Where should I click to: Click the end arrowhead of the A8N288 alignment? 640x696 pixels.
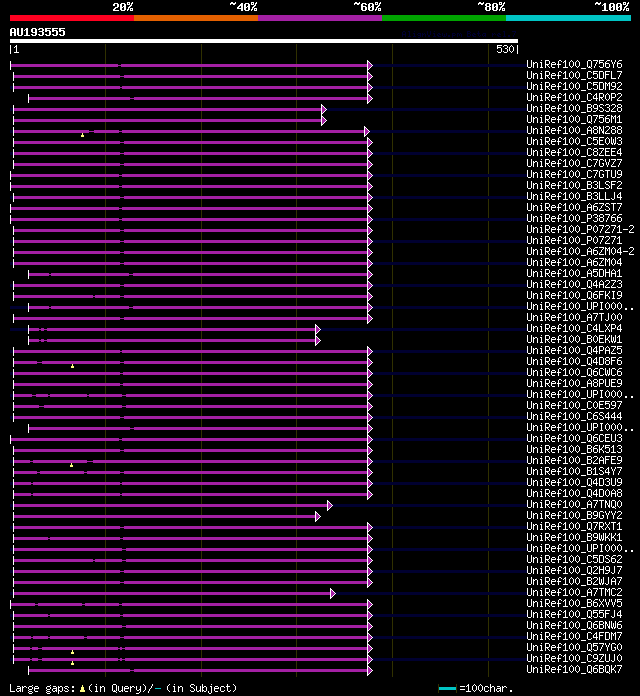(x=367, y=131)
